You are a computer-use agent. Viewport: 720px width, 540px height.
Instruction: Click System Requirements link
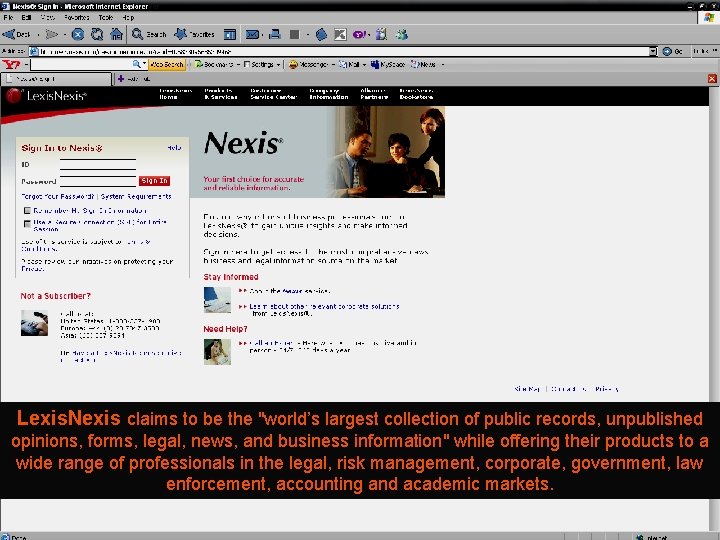(x=136, y=196)
